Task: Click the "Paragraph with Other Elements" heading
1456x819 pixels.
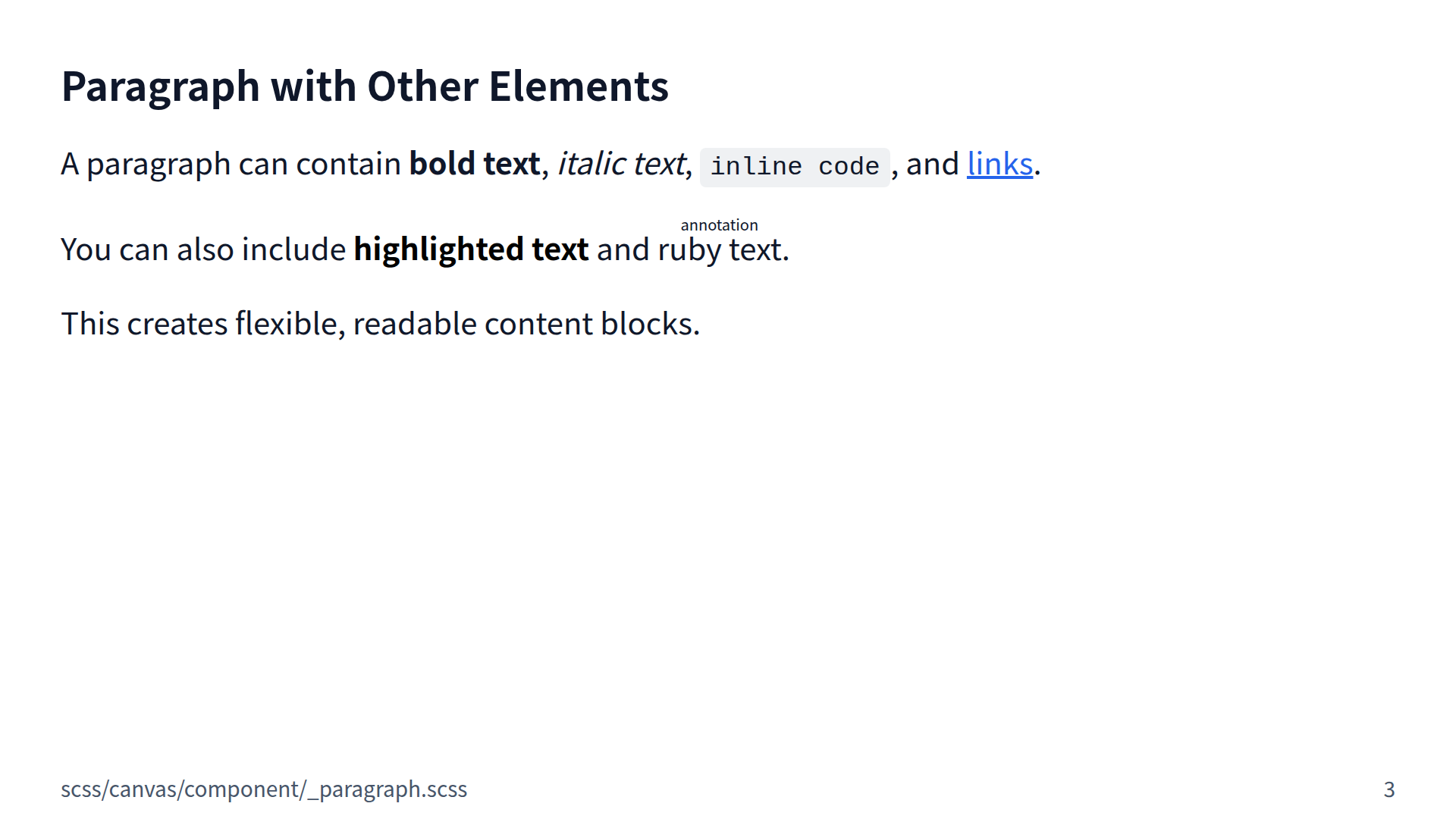Action: 365,86
